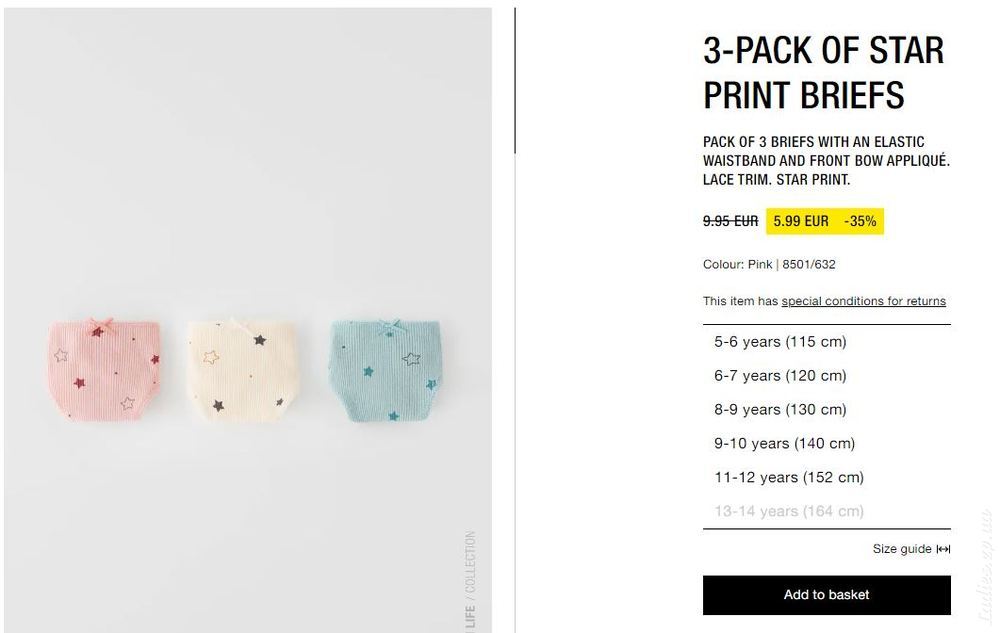Select size 6-7 years (120 cm)
Viewport: 1000px width, 633px height.
pyautogui.click(x=827, y=375)
